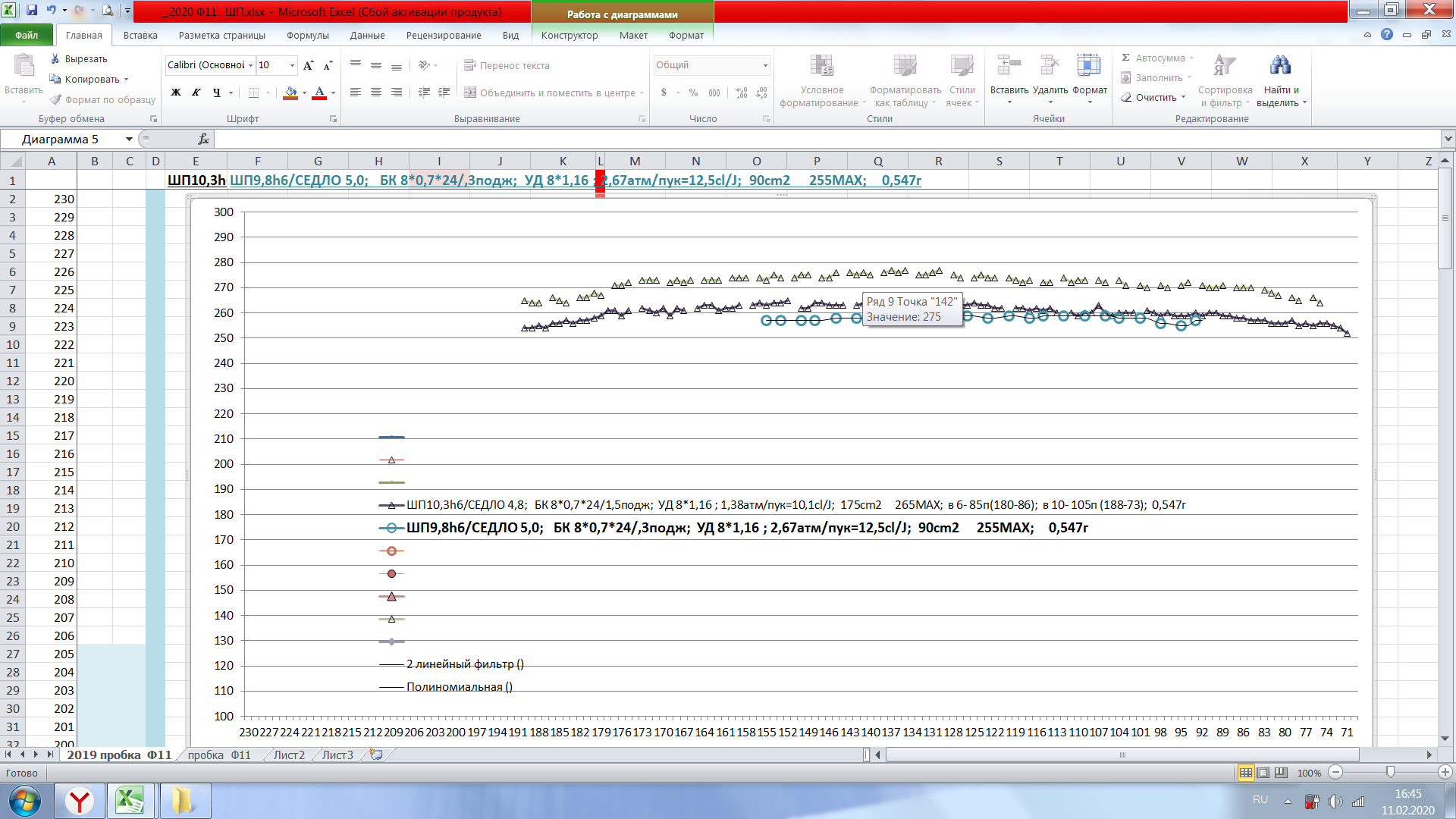Screen dimensions: 1456x819
Task: Click the font color A icon
Action: click(319, 93)
